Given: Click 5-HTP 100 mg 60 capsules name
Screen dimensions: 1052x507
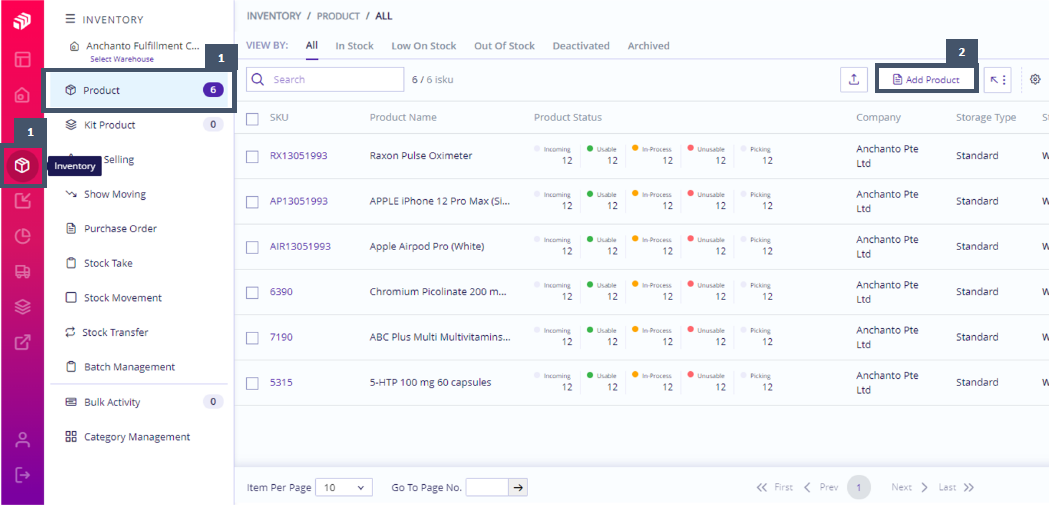Looking at the screenshot, I should [430, 383].
